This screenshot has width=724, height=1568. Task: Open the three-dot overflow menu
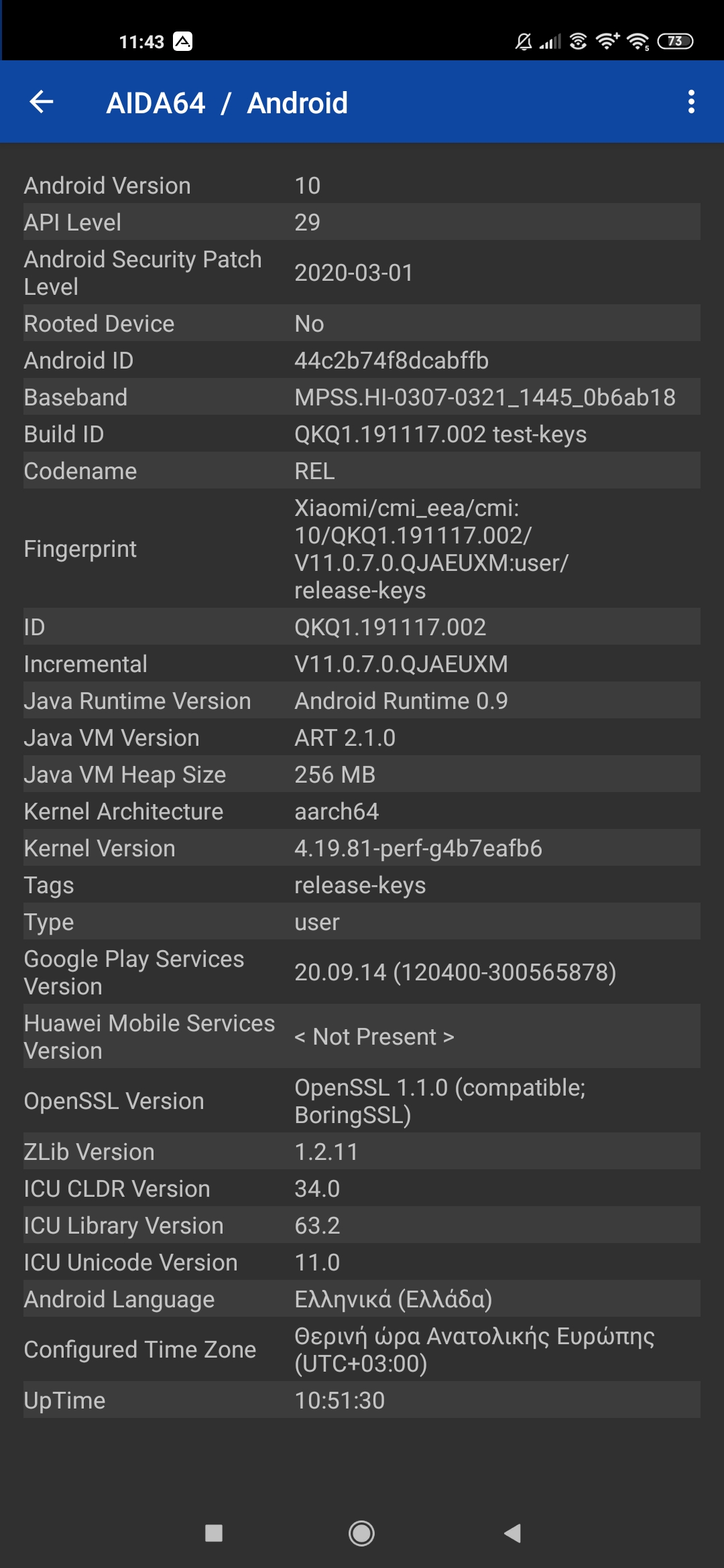[x=691, y=102]
